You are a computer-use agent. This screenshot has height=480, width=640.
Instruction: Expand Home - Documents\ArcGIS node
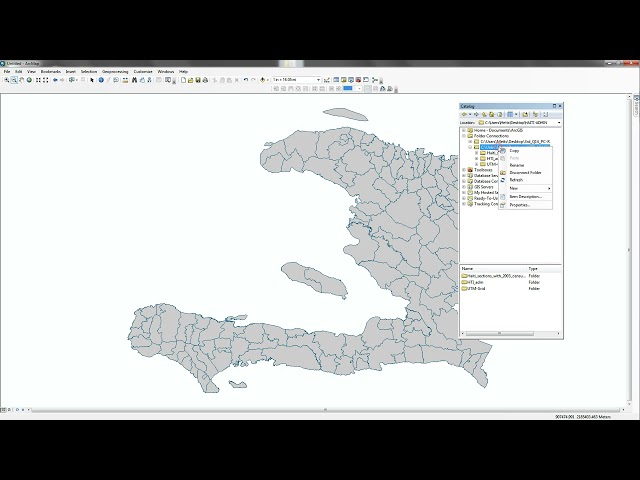[x=464, y=130]
